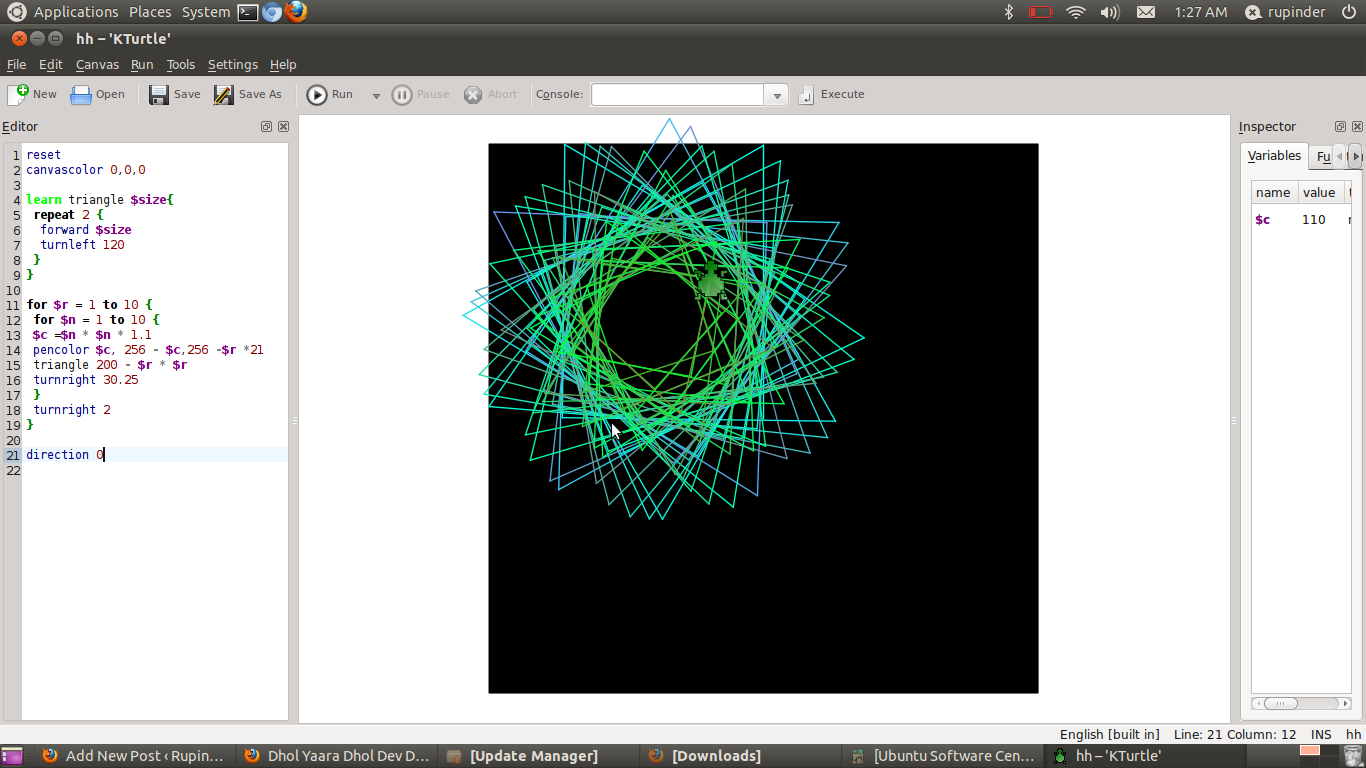Close the Editor panel
The image size is (1366, 768).
pos(283,127)
